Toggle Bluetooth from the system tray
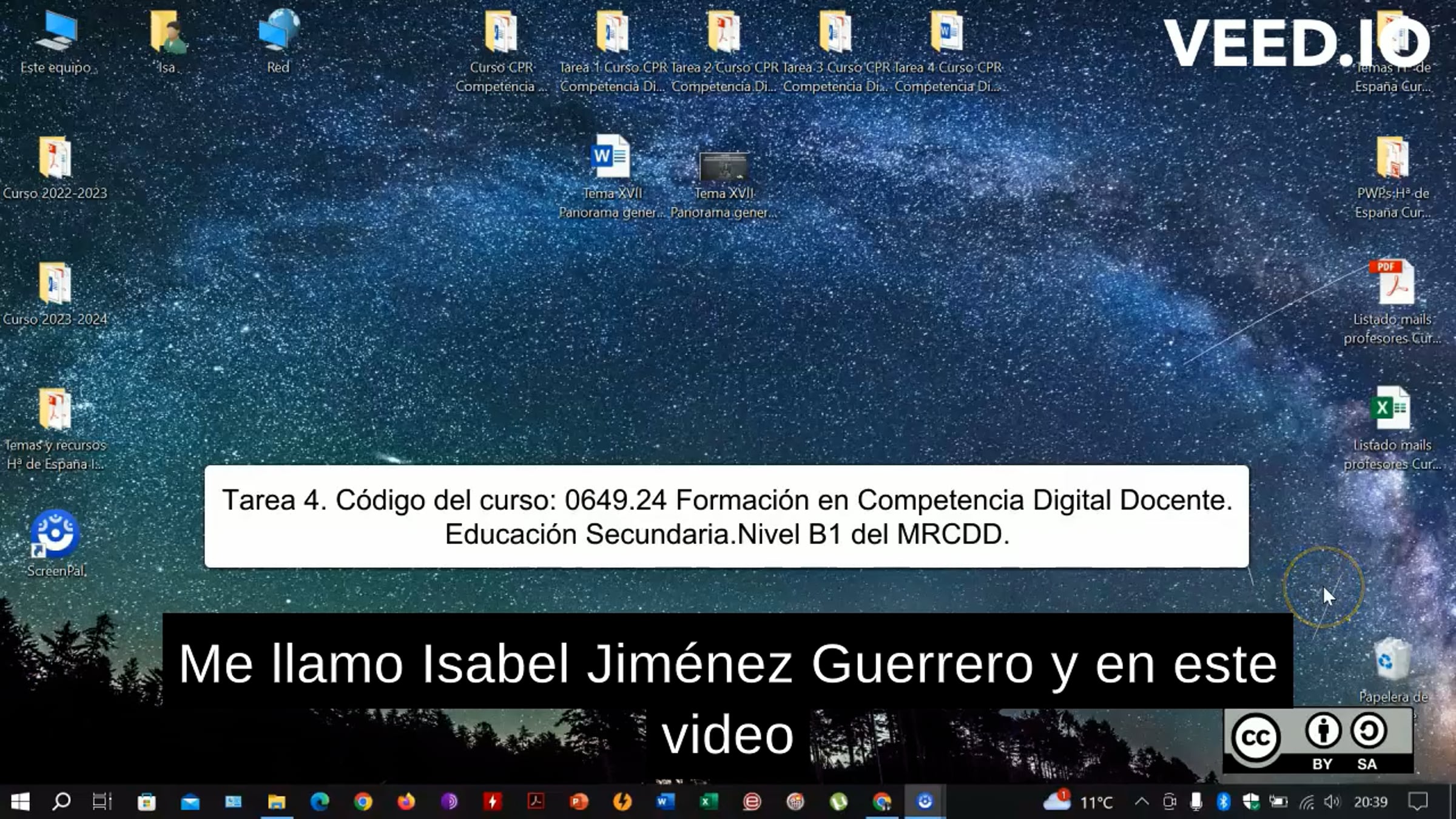The image size is (1456, 819). (1223, 802)
